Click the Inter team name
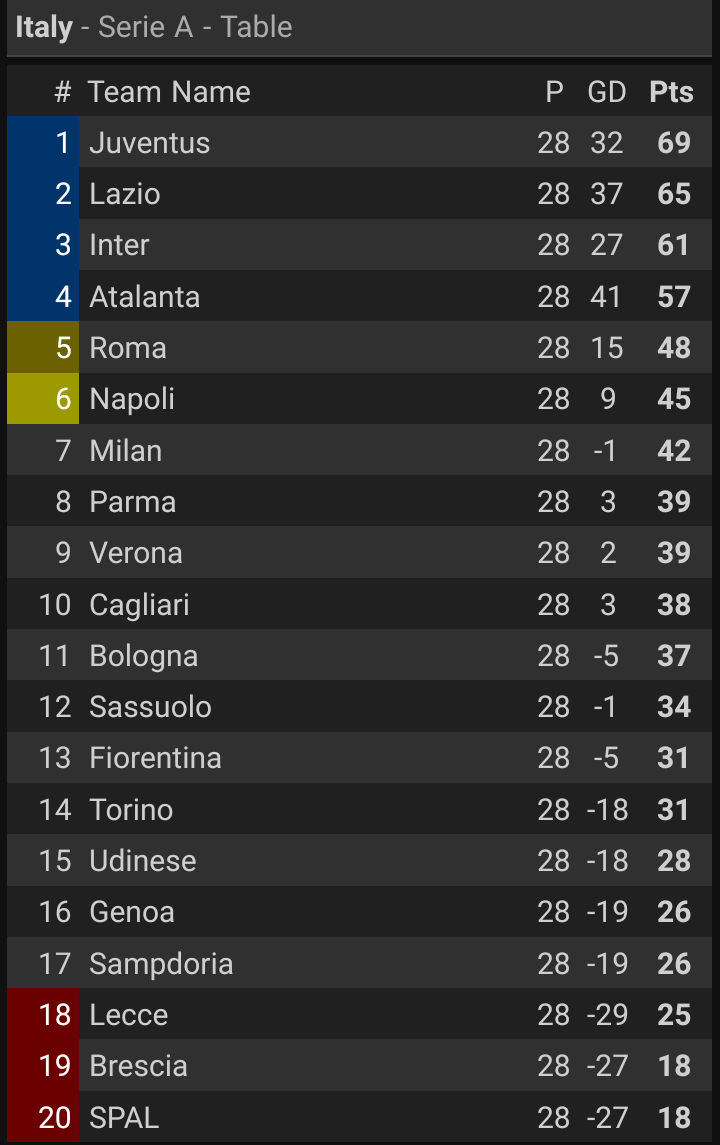This screenshot has height=1145, width=720. [x=119, y=245]
